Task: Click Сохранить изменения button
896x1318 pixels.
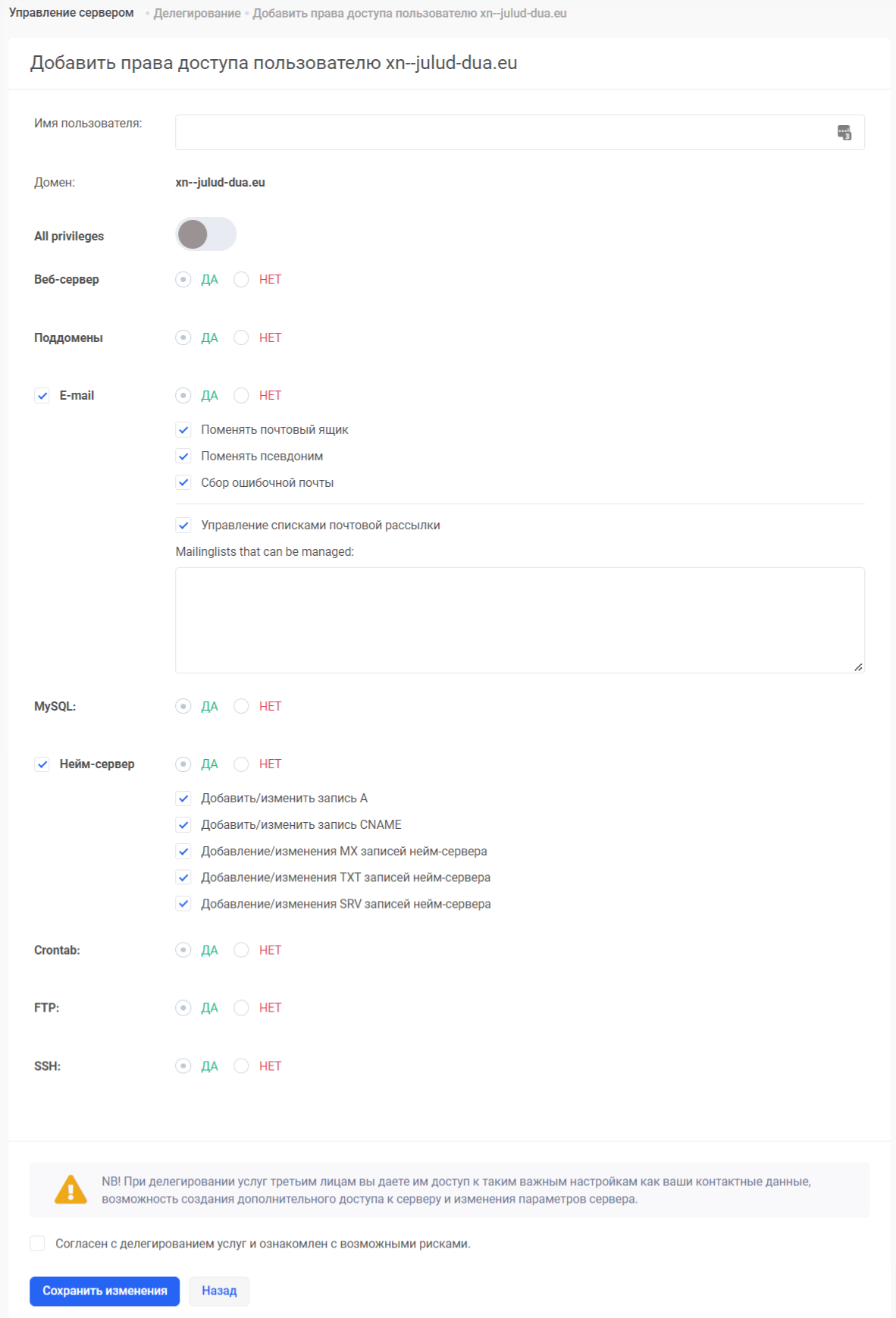Action: pos(105,1291)
